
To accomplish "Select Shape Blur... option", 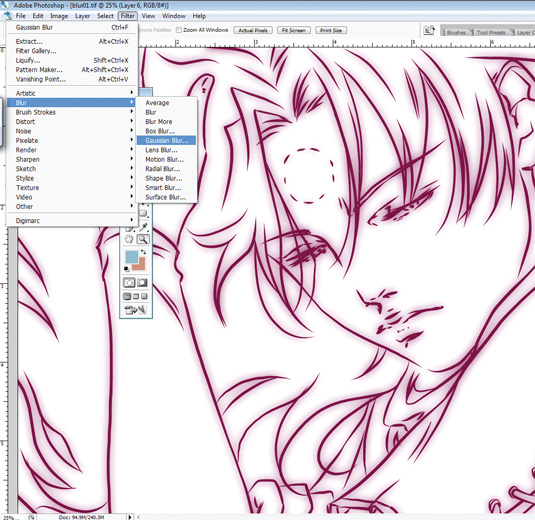I will (x=166, y=178).
